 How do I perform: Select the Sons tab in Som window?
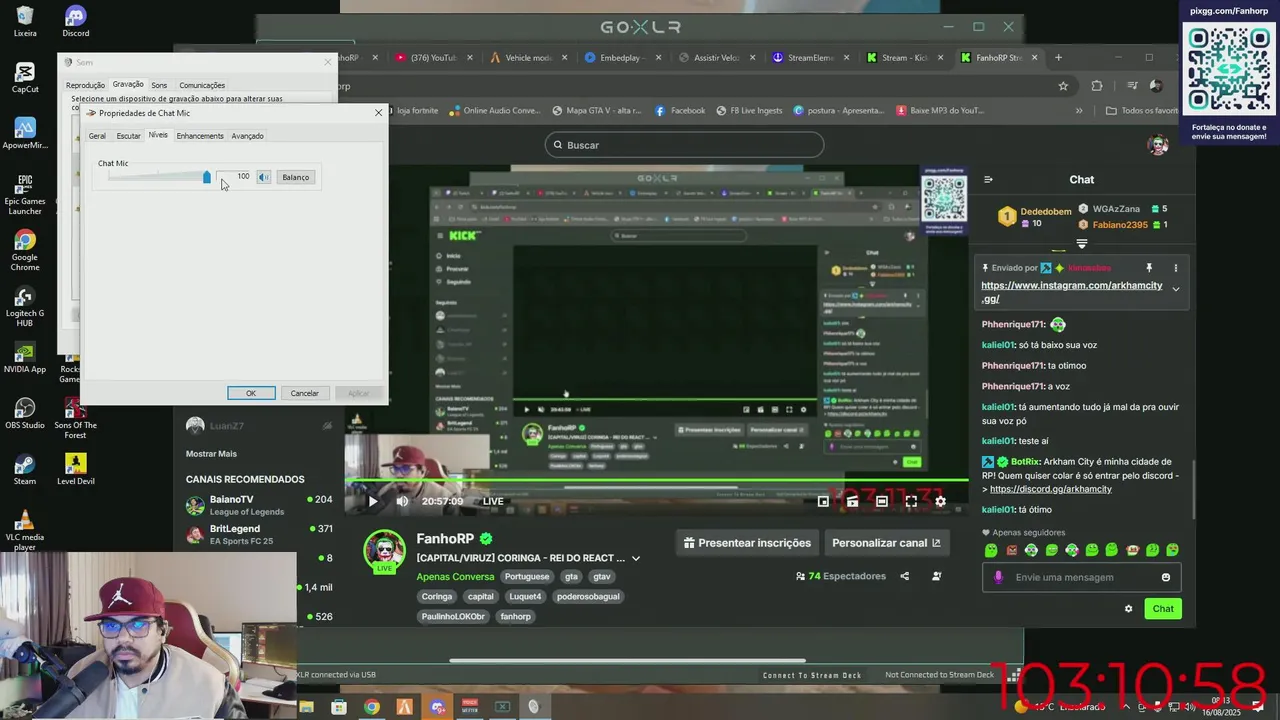coord(159,85)
